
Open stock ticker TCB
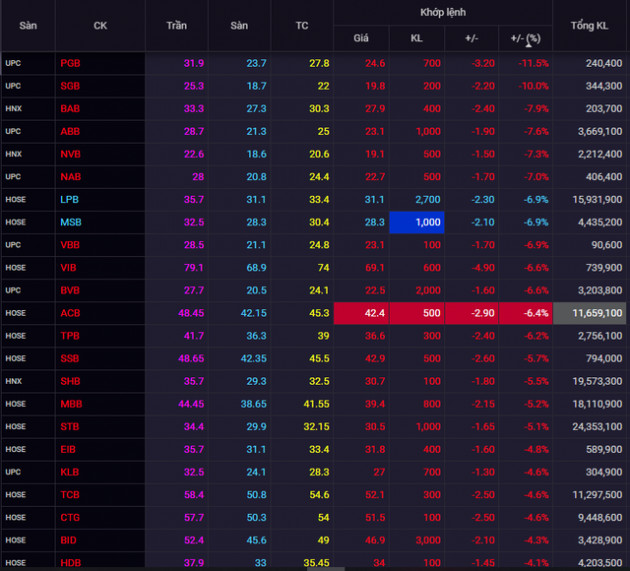pos(70,495)
